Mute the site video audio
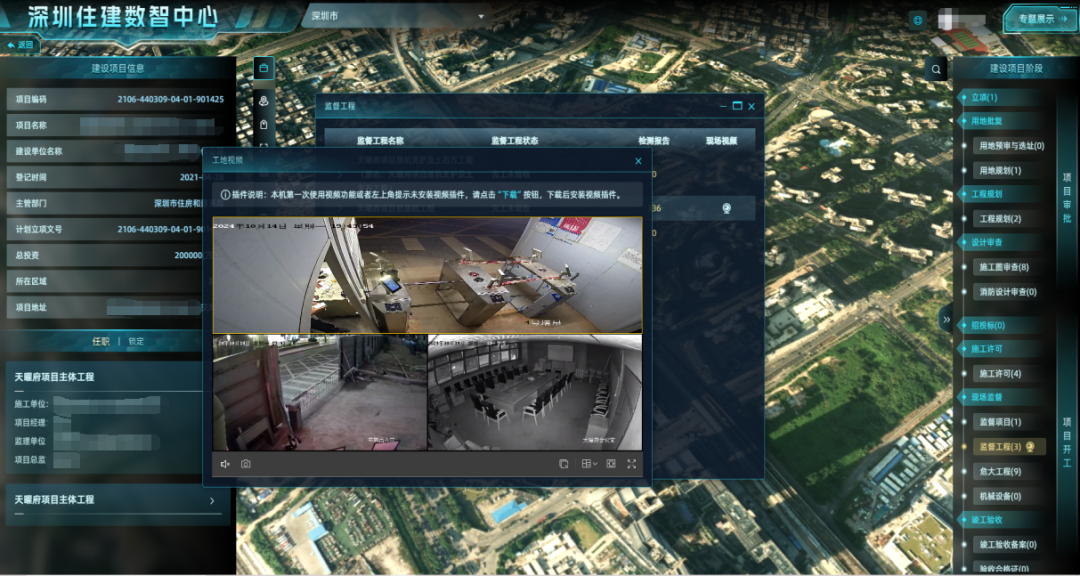This screenshot has height=576, width=1080. [x=225, y=464]
